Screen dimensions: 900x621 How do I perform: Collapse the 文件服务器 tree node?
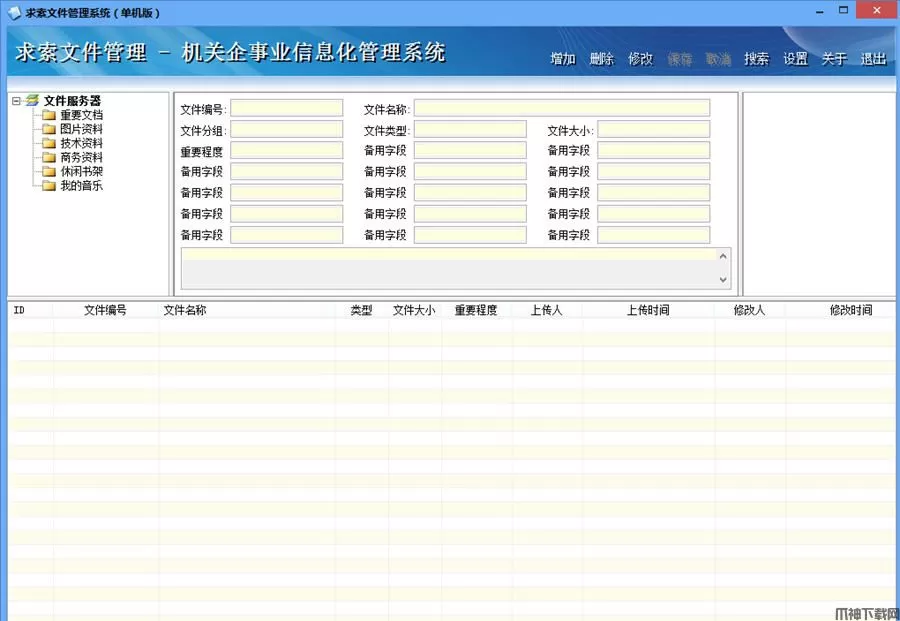coord(16,101)
